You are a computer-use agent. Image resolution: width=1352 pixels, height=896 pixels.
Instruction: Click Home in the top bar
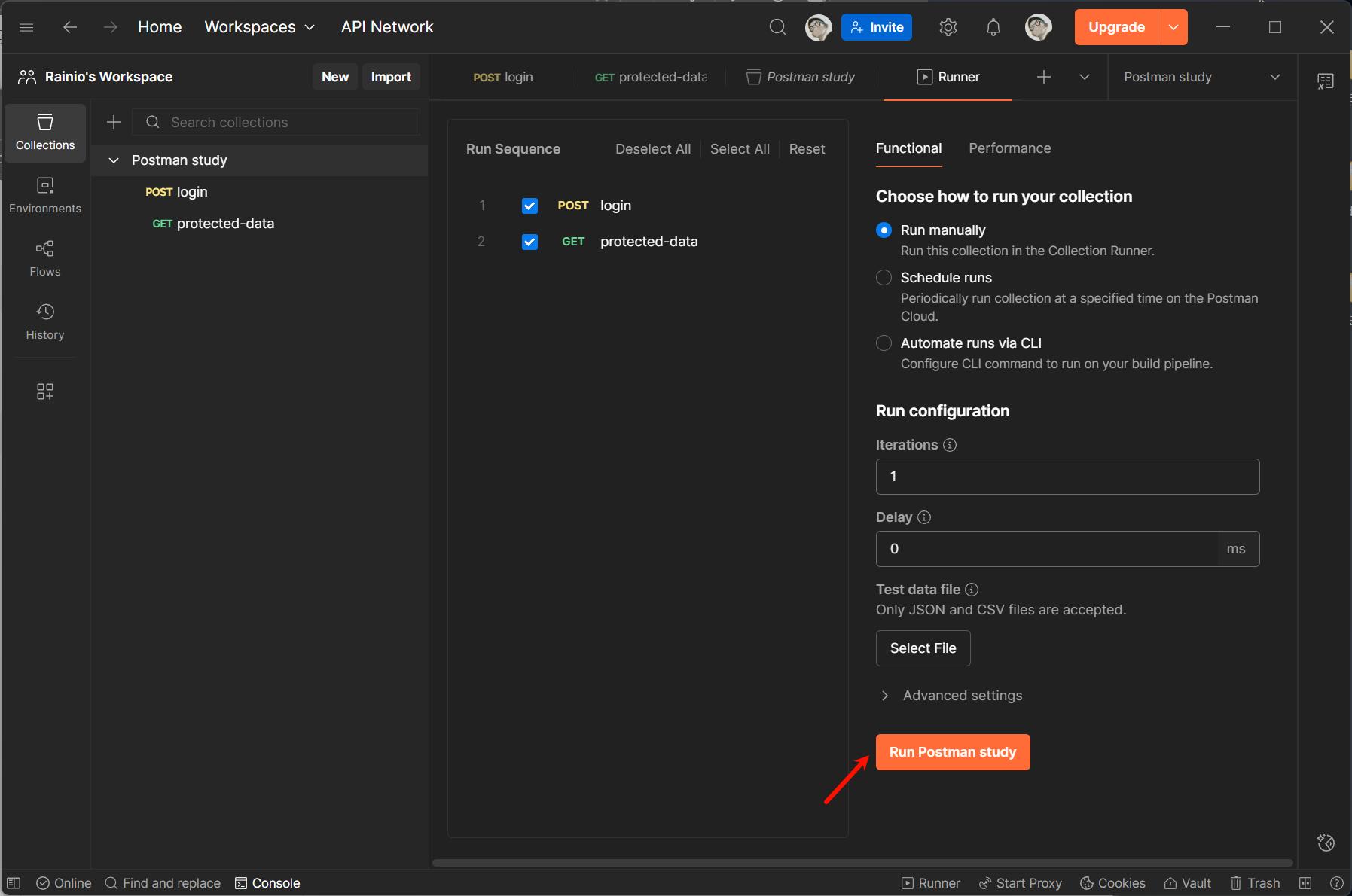[160, 27]
